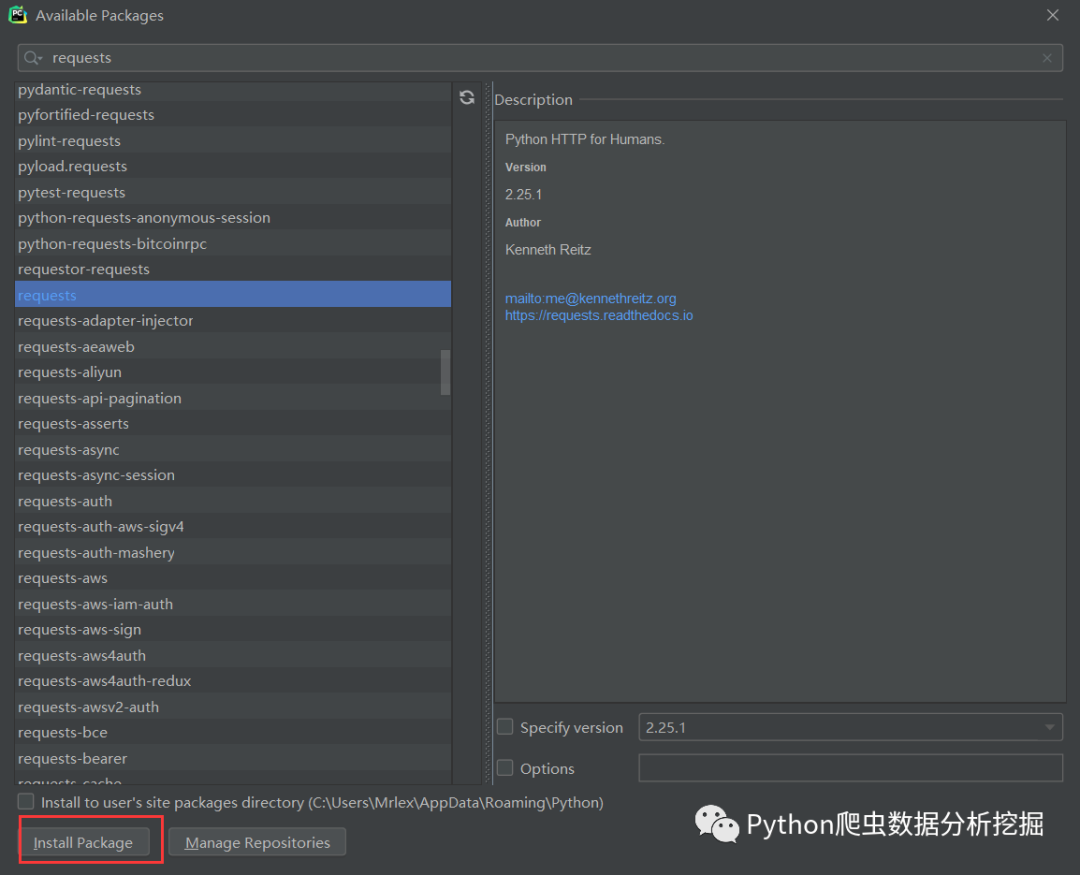The width and height of the screenshot is (1080, 875).
Task: Select requests-aeaweb package
Action: click(233, 347)
